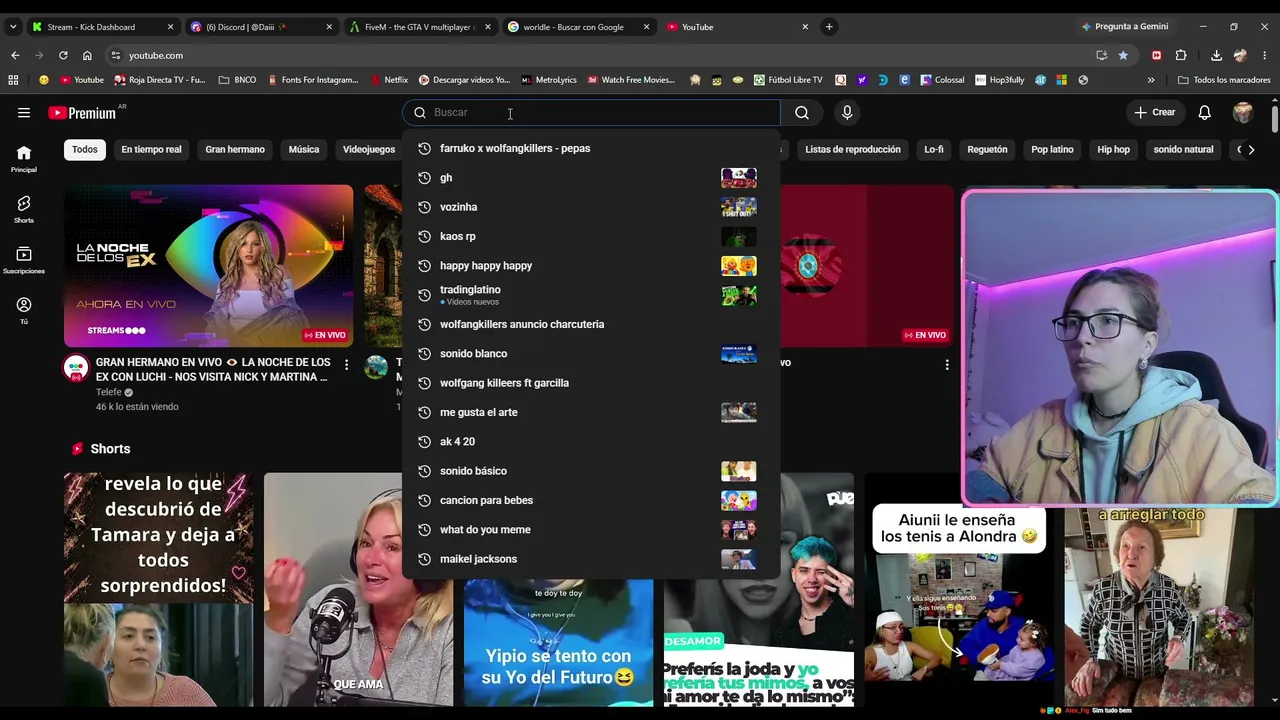Viewport: 1280px width, 720px height.
Task: Go to the YouTube Premium logo home
Action: click(x=82, y=113)
